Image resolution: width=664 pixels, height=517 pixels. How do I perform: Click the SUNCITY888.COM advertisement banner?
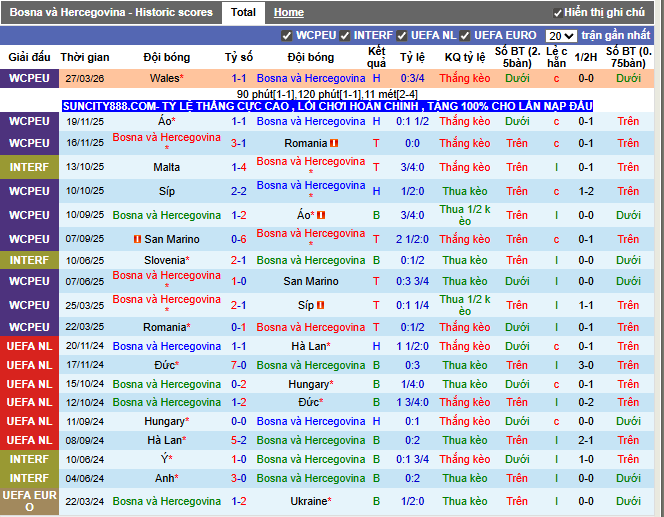(327, 106)
